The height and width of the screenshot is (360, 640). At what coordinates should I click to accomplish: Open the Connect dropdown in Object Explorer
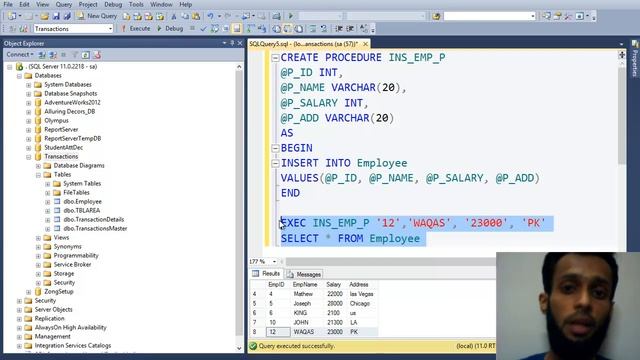(x=20, y=55)
